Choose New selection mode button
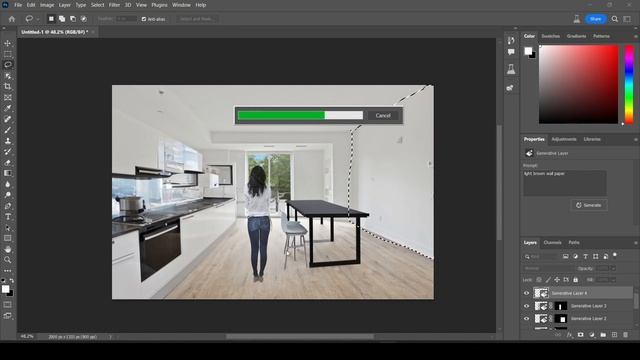Screen dimensions: 640x360 [x=51, y=19]
